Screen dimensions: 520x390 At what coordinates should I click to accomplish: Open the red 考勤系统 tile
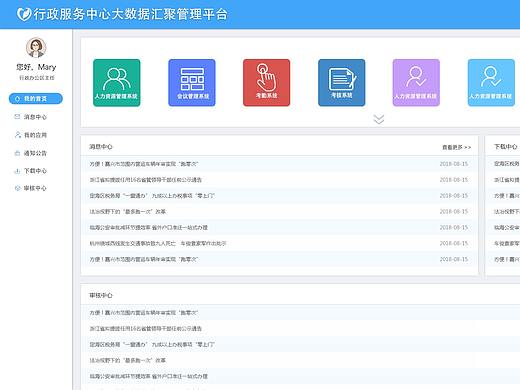[266, 83]
